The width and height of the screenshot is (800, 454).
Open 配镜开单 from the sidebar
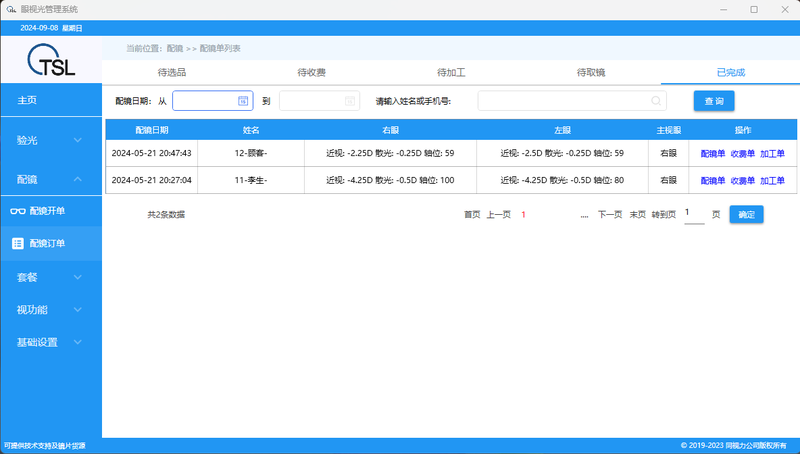pyautogui.click(x=51, y=211)
